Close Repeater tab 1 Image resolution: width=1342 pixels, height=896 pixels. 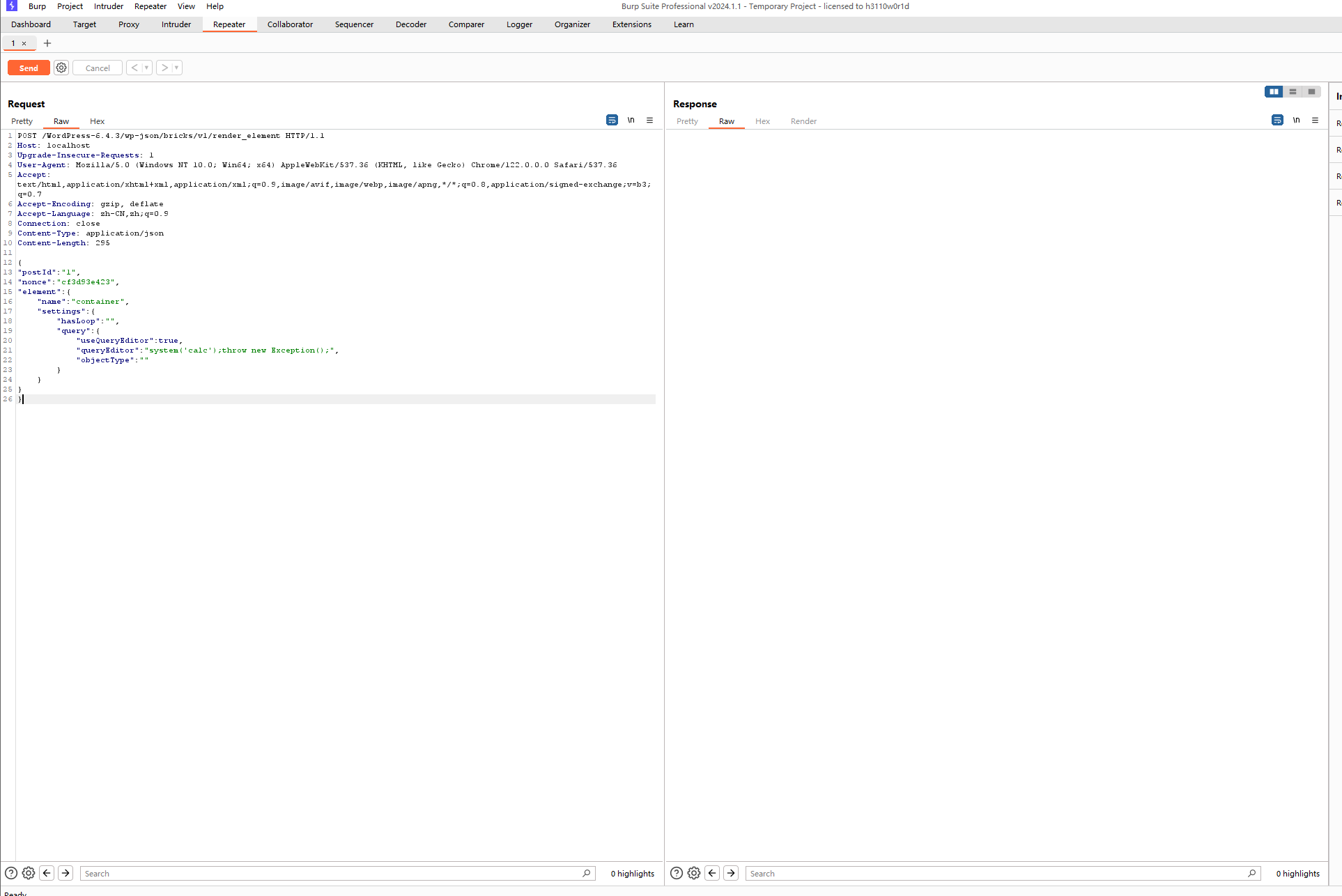click(24, 43)
